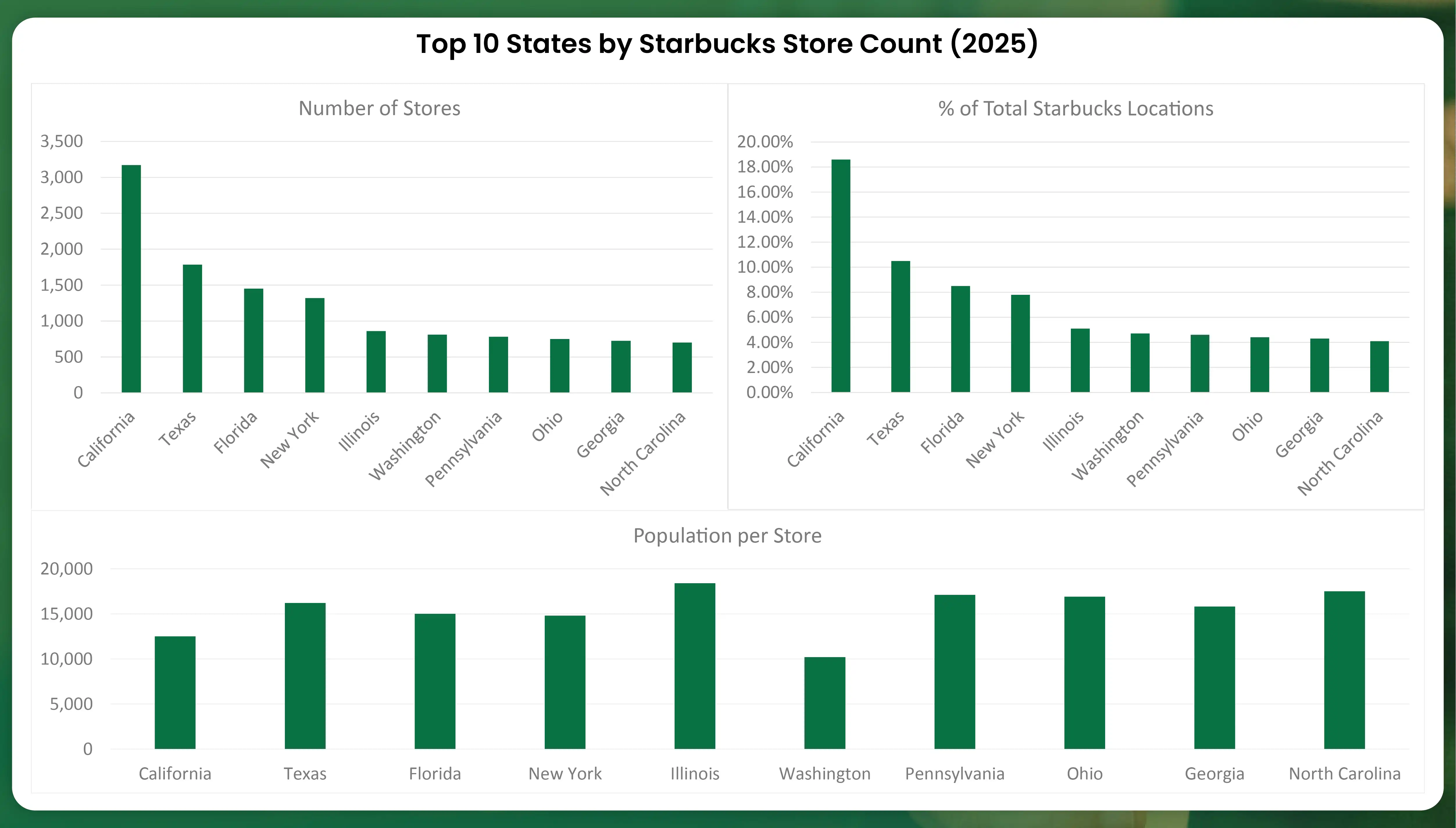Select the Florida bar in % of Total chart
The height and width of the screenshot is (828, 1456).
coord(961,339)
